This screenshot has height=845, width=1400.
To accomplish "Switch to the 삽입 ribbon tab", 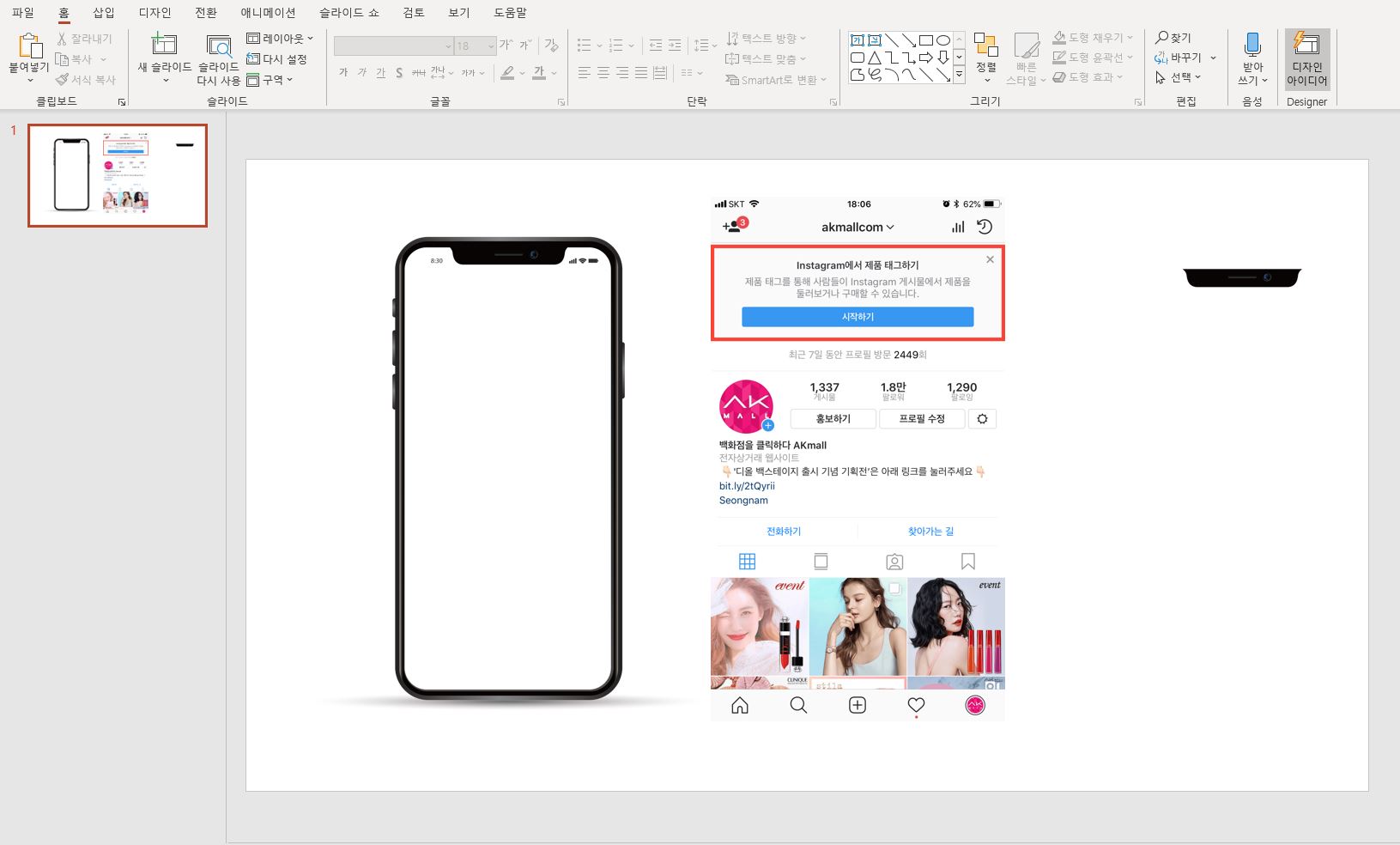I will tap(104, 13).
